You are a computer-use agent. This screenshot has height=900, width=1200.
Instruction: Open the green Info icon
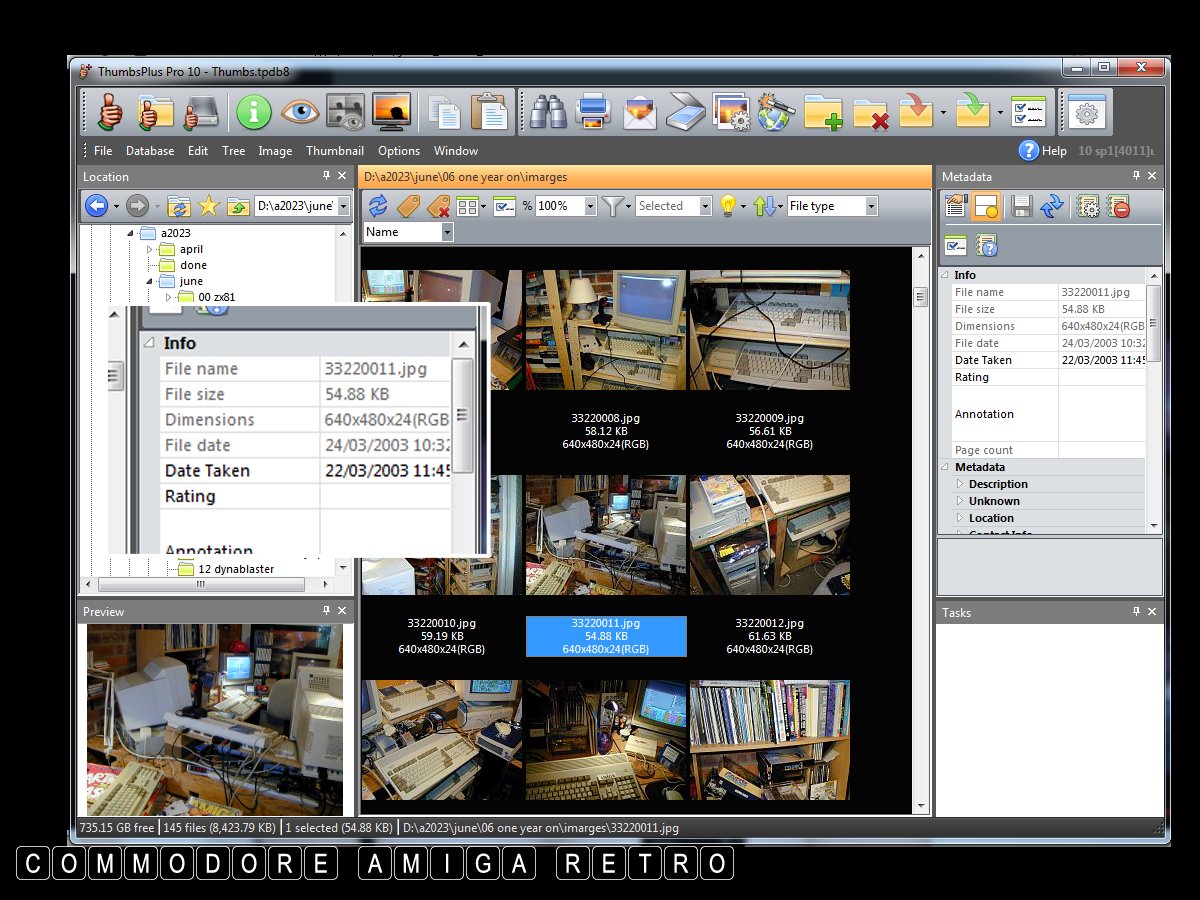point(254,112)
